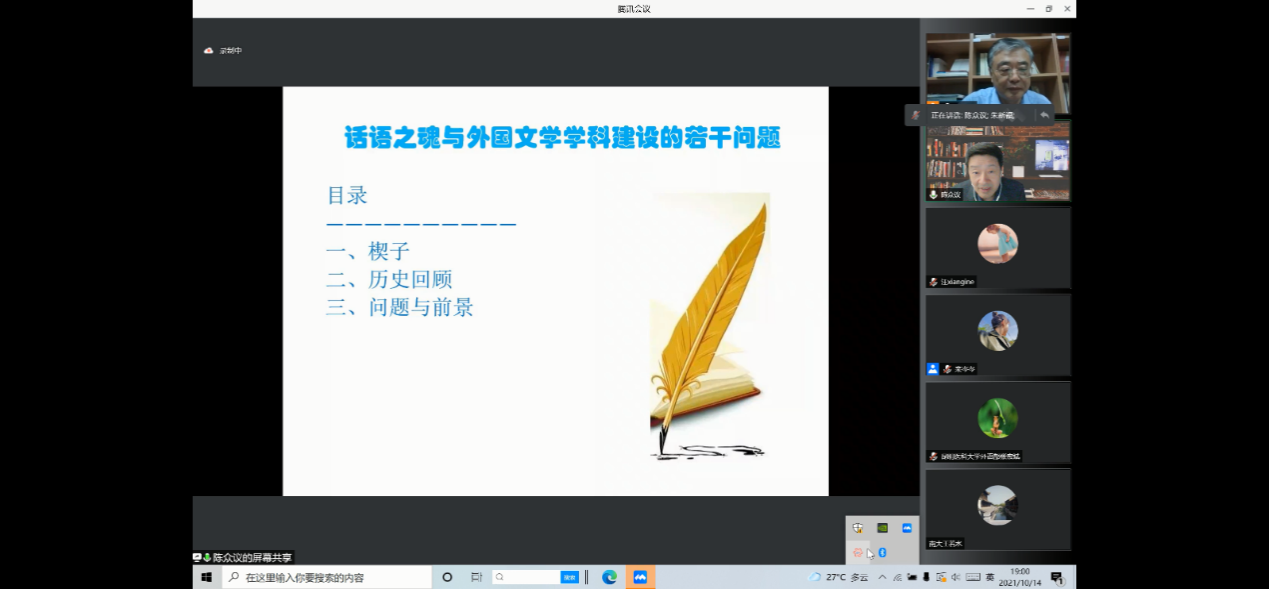The height and width of the screenshot is (589, 1269).
Task: Toggle the input language indicator 英
Action: click(990, 577)
